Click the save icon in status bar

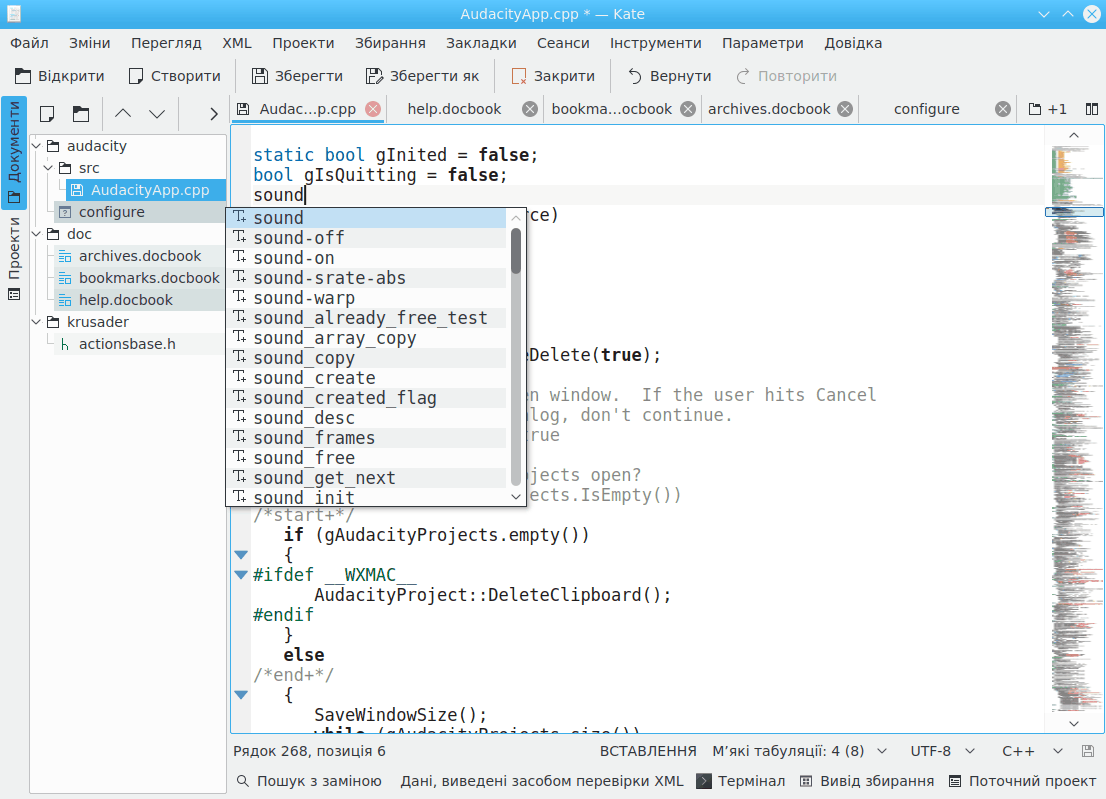click(x=1088, y=751)
